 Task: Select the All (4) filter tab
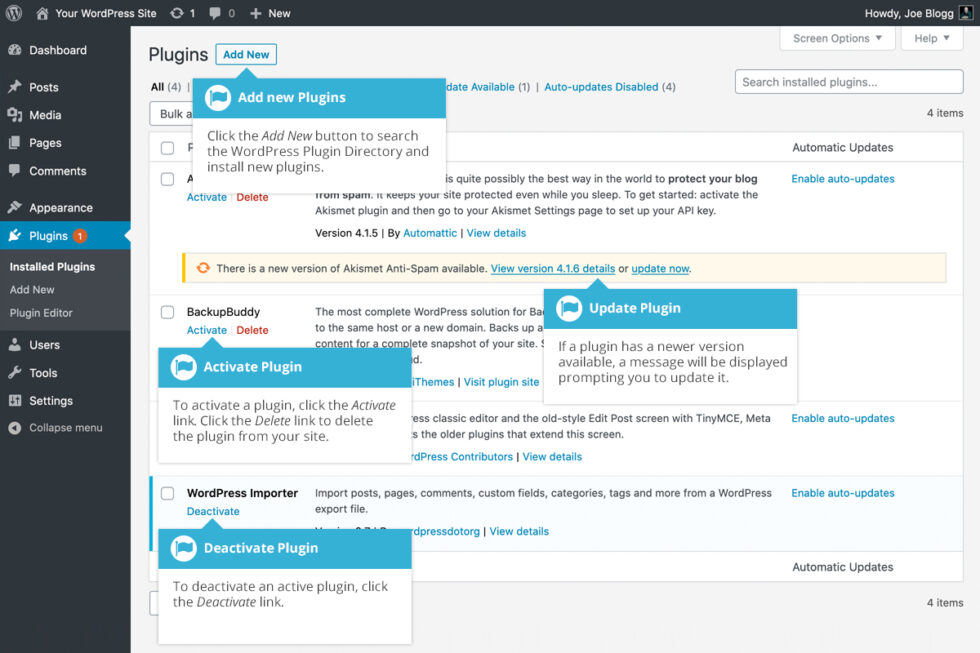[166, 87]
